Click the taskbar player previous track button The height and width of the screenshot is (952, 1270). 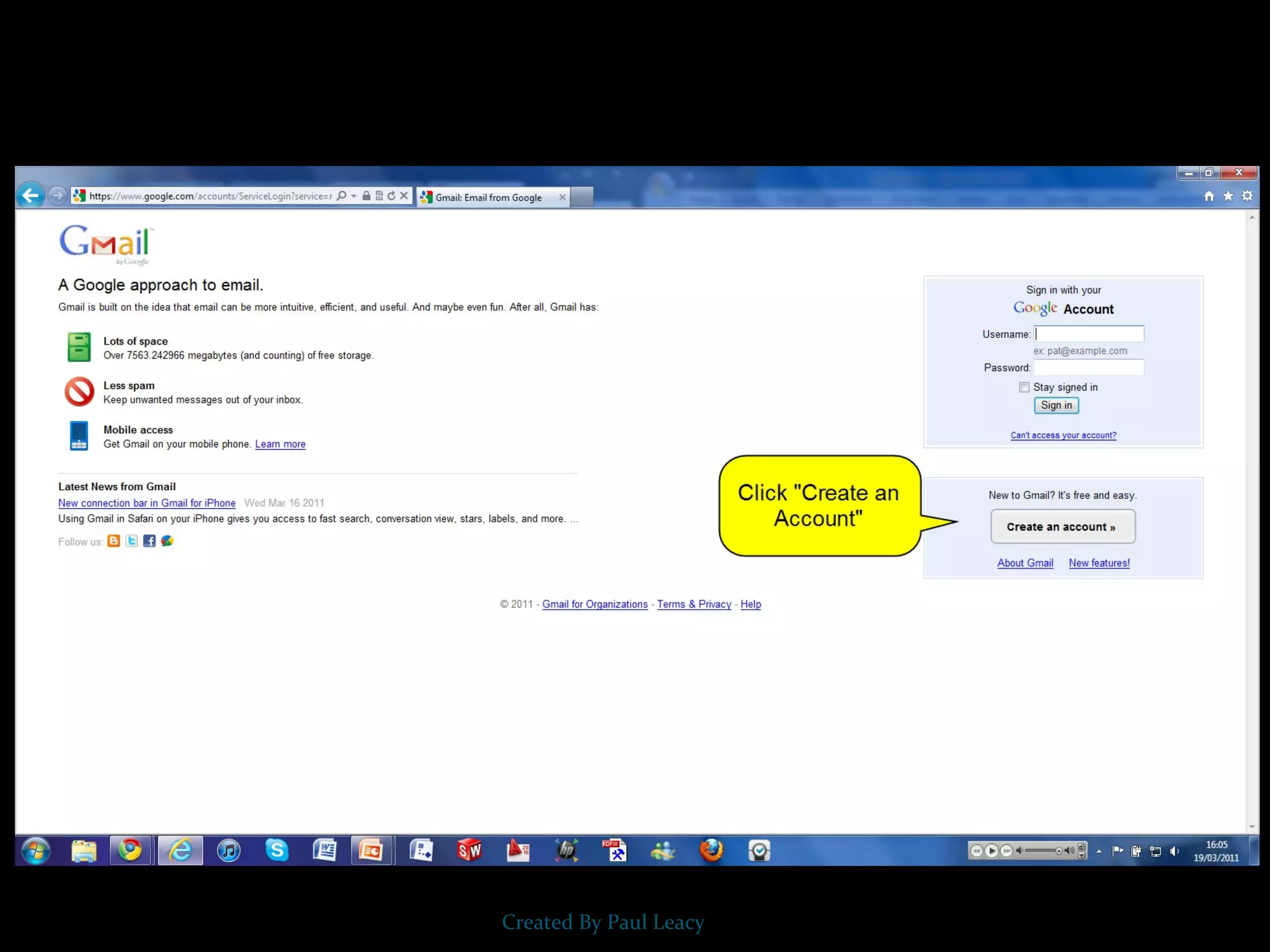(x=977, y=851)
